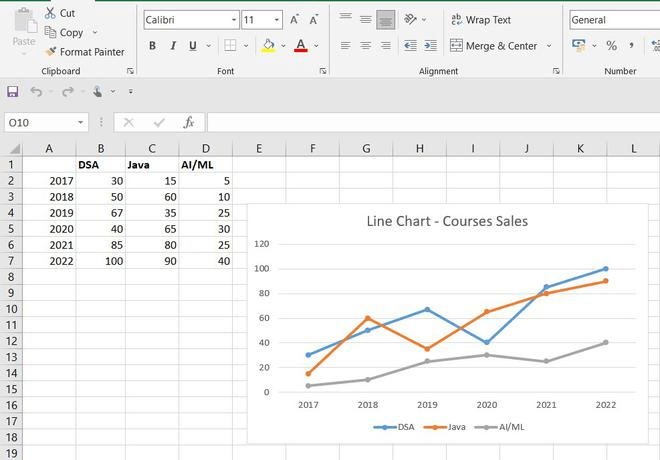
Task: Open Font Color dropdown arrow
Action: point(316,45)
